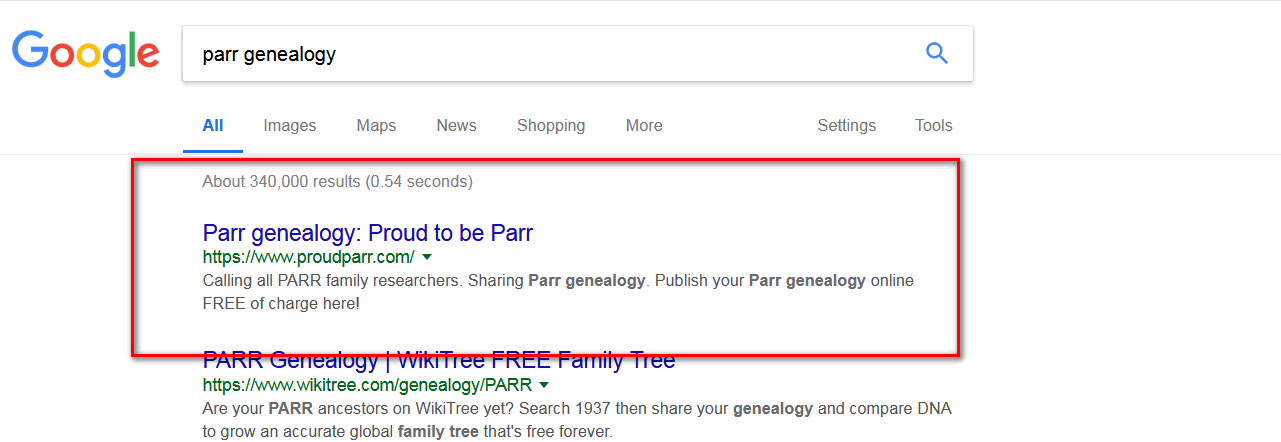Open the Settings menu
Screen dimensions: 1281x442
pos(847,126)
